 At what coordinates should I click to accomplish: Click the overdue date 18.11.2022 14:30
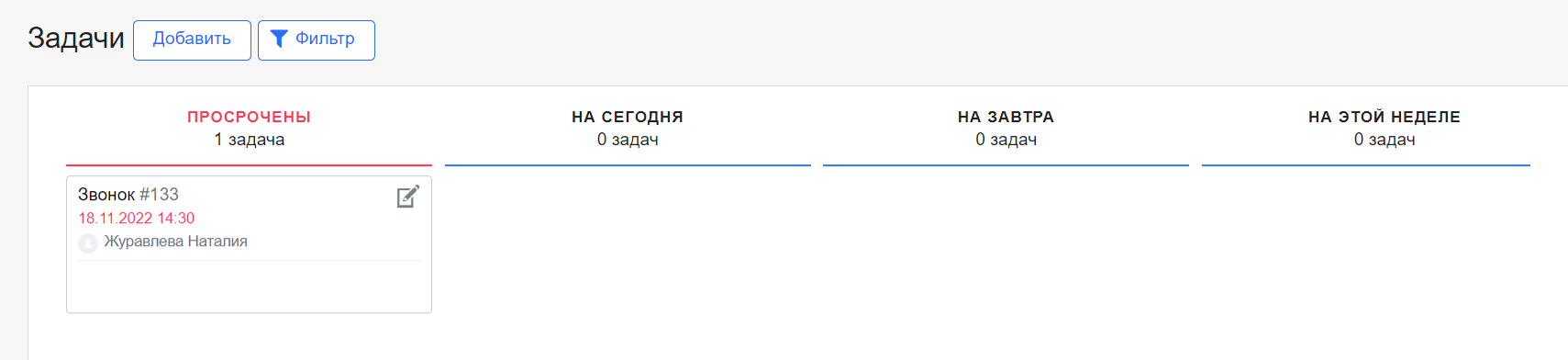coord(137,219)
